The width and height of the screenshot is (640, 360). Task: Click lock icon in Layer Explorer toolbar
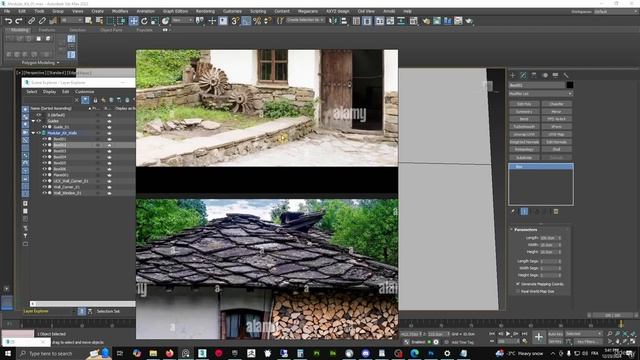[x=95, y=100]
